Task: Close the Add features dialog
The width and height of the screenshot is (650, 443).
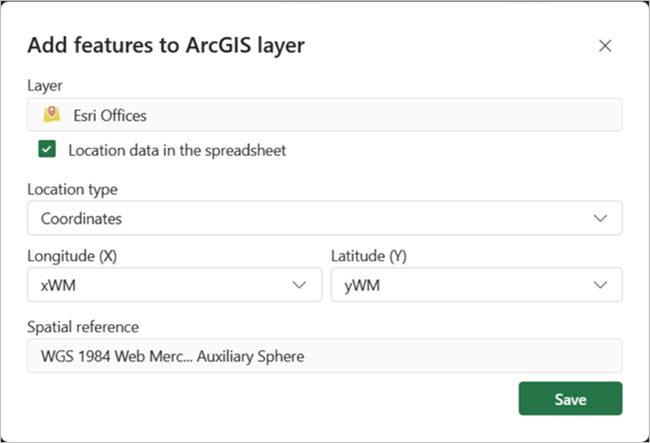Action: 604,45
